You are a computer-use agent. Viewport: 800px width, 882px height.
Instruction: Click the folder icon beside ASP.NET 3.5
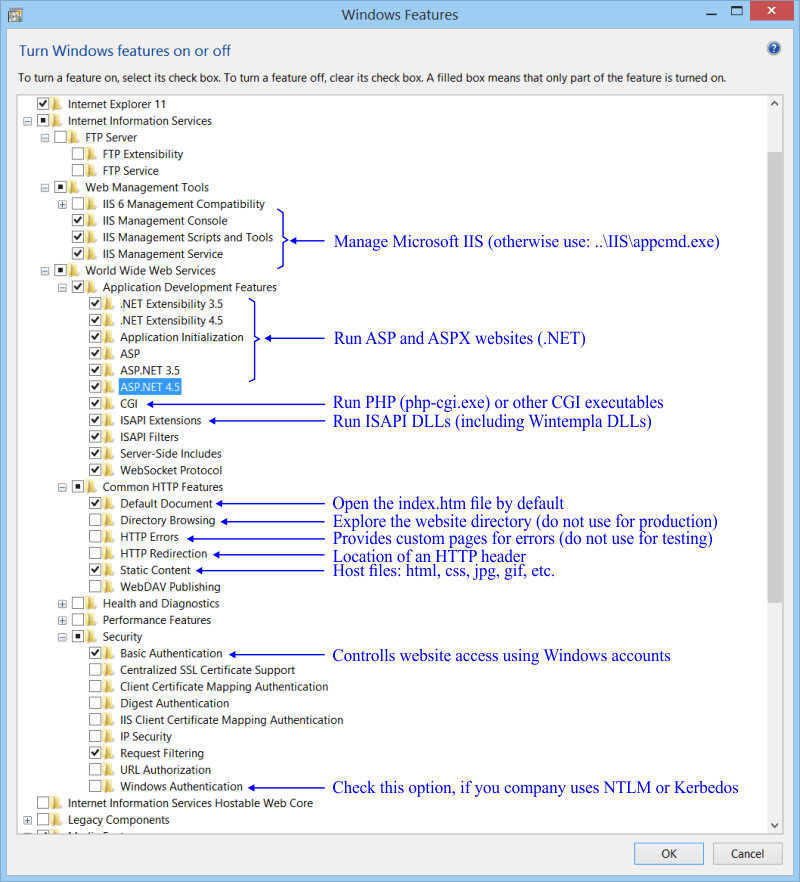110,370
